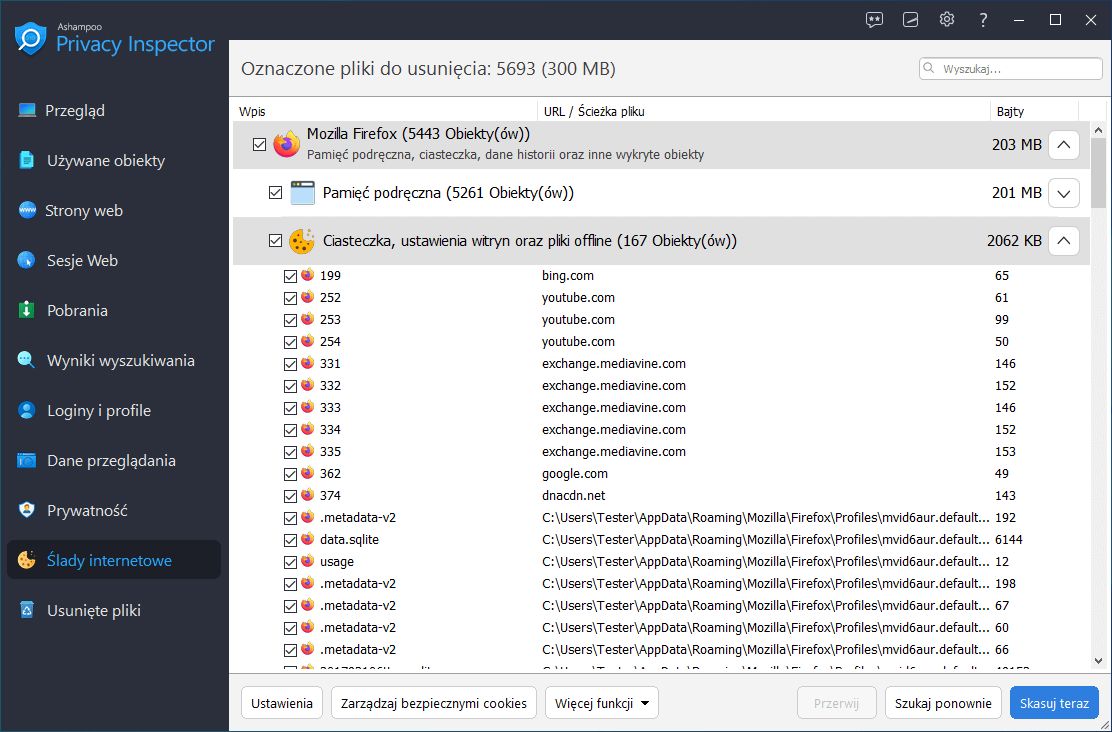
Task: Uncheck the Ciasteczka group checkbox
Action: coord(275,241)
